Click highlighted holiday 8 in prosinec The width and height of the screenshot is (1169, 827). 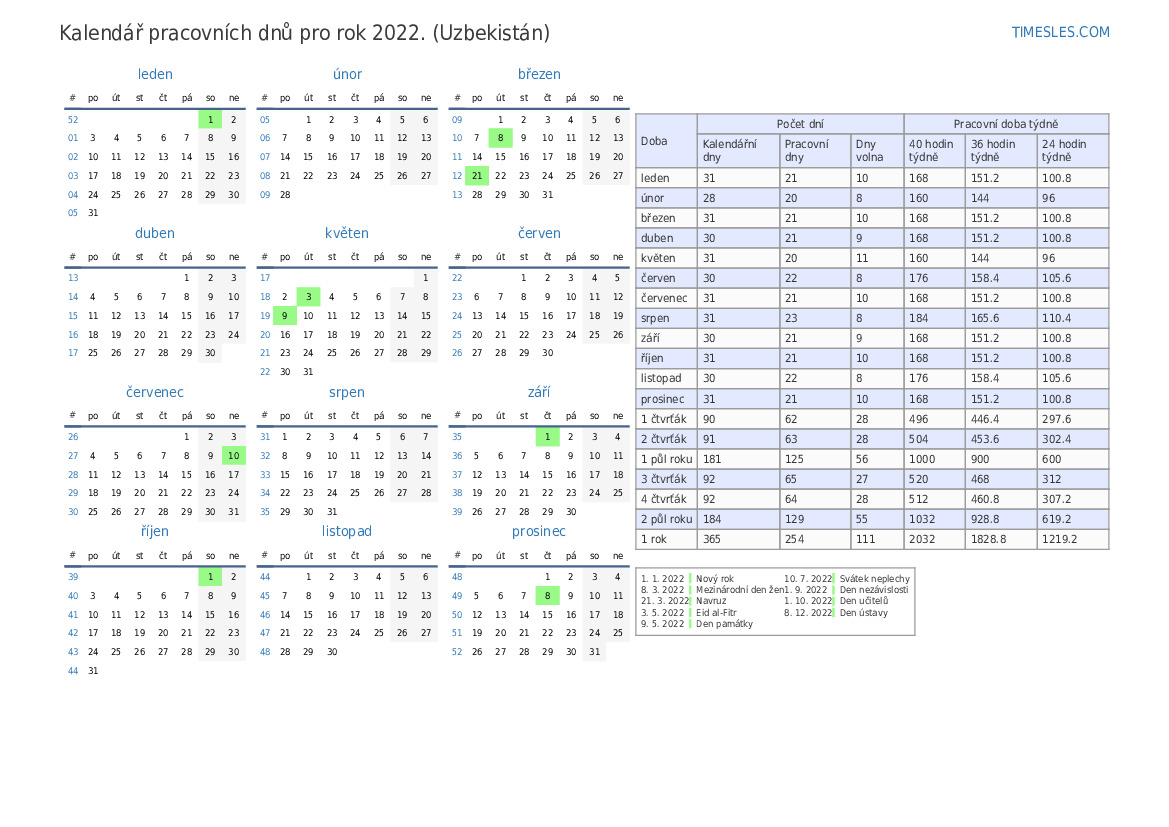coord(547,596)
